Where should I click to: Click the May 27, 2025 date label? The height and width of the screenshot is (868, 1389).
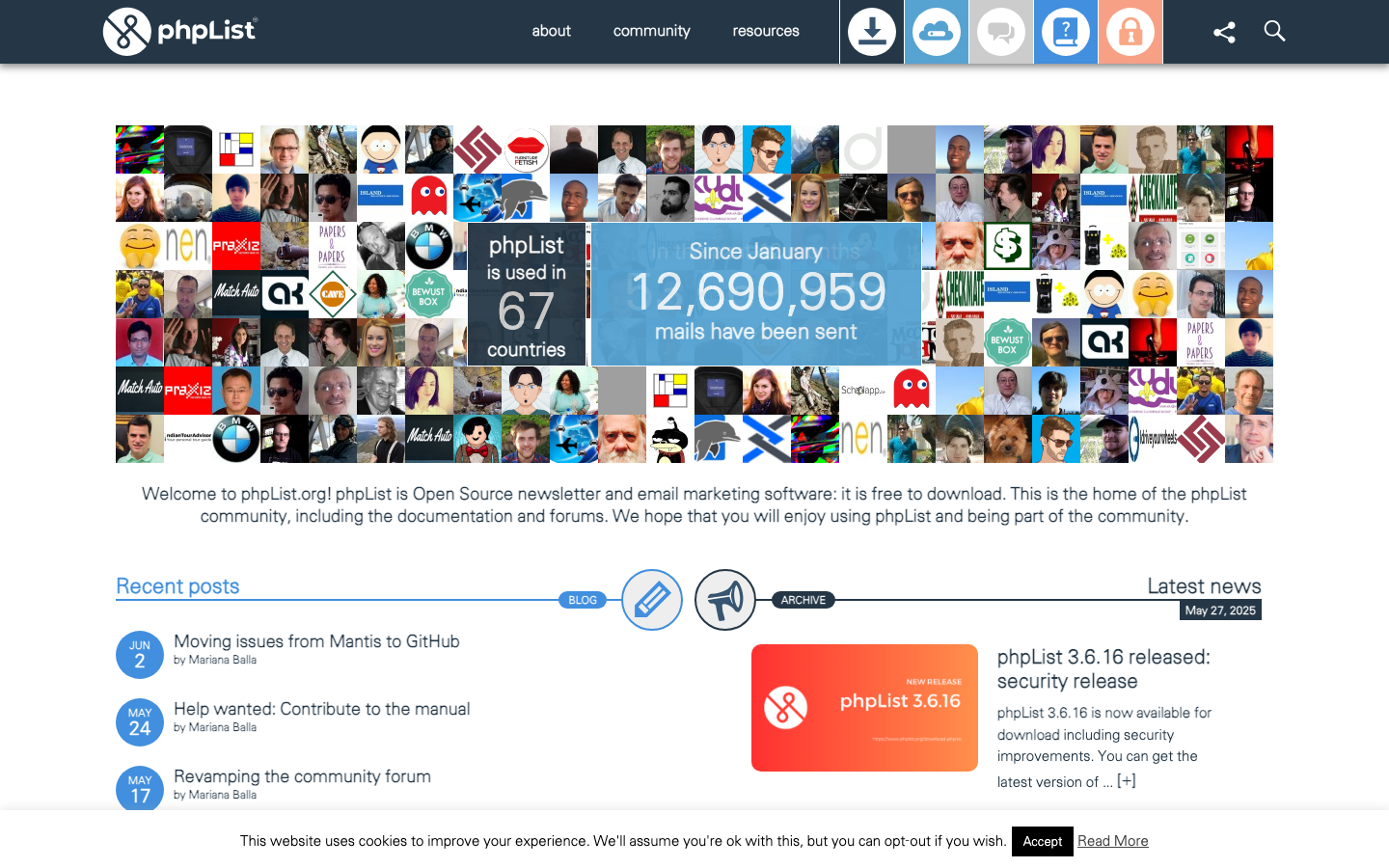[1220, 610]
